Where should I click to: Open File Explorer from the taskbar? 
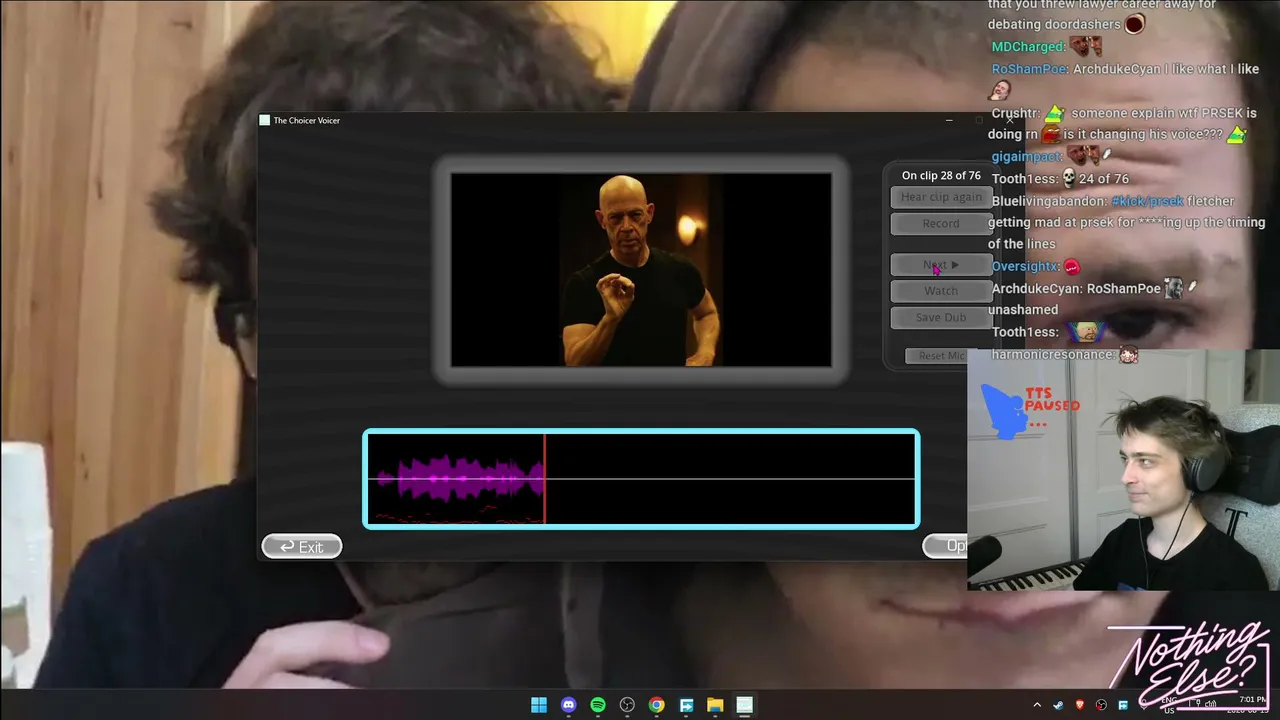tap(715, 705)
